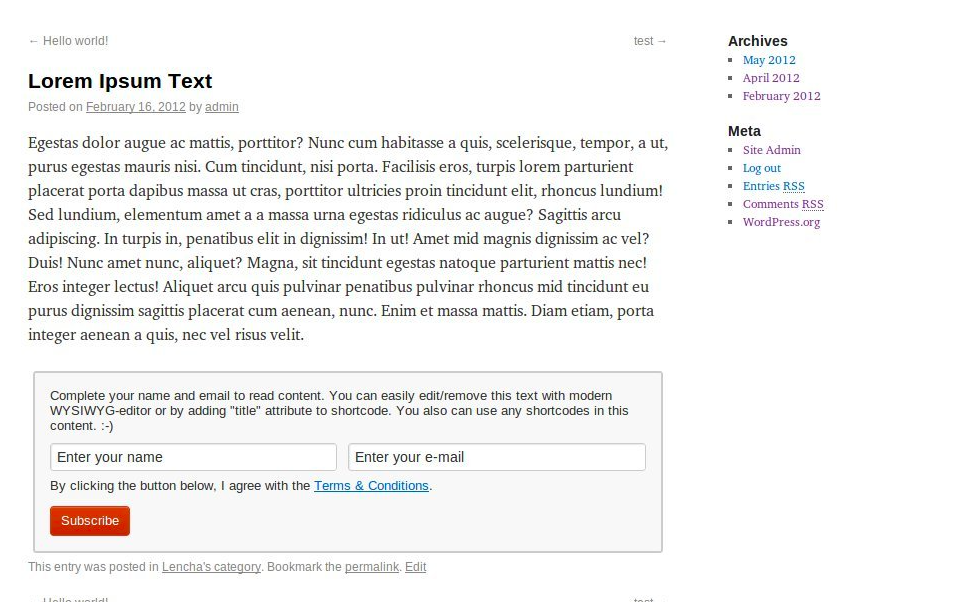Open the February 16, 2012 date link
The height and width of the screenshot is (602, 953).
pyautogui.click(x=136, y=107)
